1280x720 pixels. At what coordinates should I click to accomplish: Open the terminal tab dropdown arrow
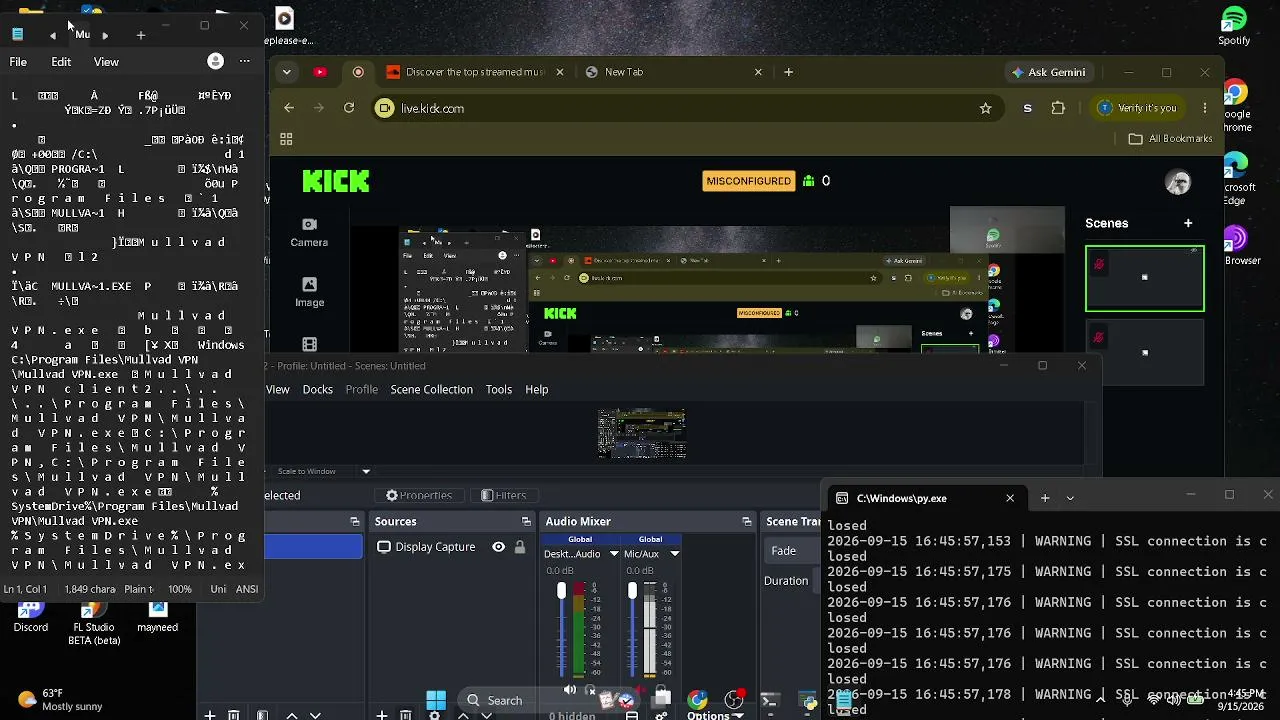pos(1070,498)
